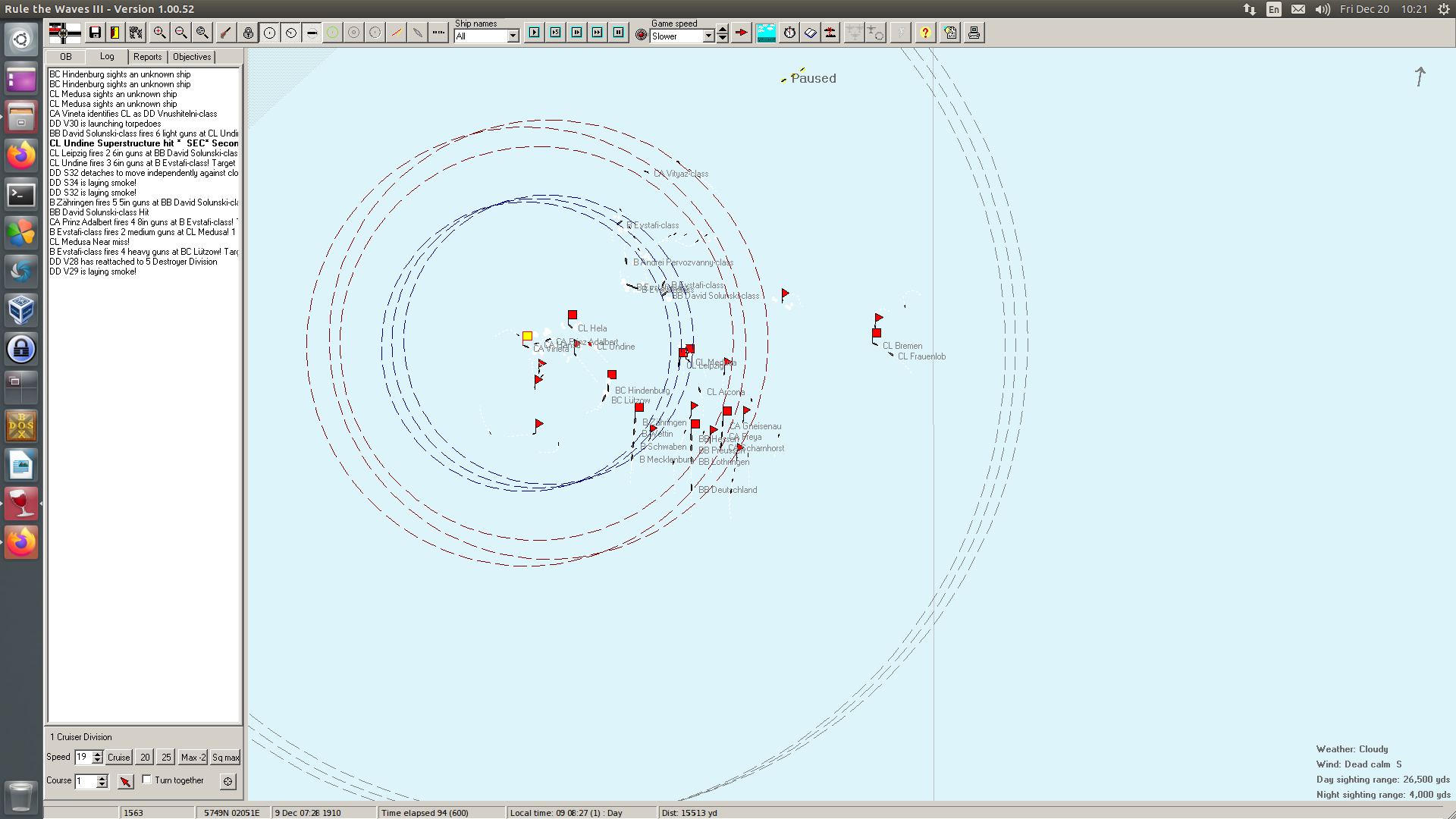Toggle the green range circle button
1456x819 pixels.
click(x=332, y=33)
